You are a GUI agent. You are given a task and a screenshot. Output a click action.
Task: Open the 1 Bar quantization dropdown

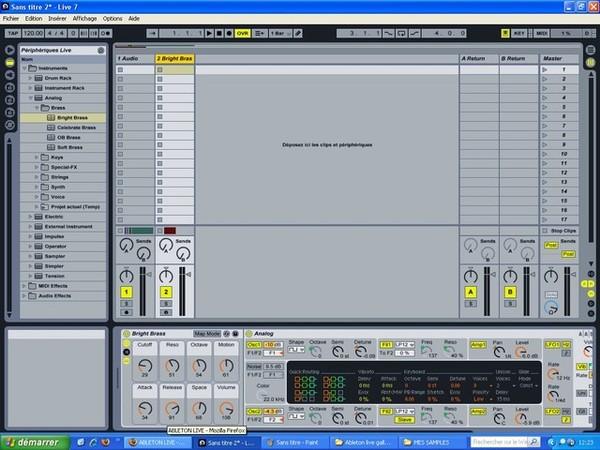pos(280,33)
